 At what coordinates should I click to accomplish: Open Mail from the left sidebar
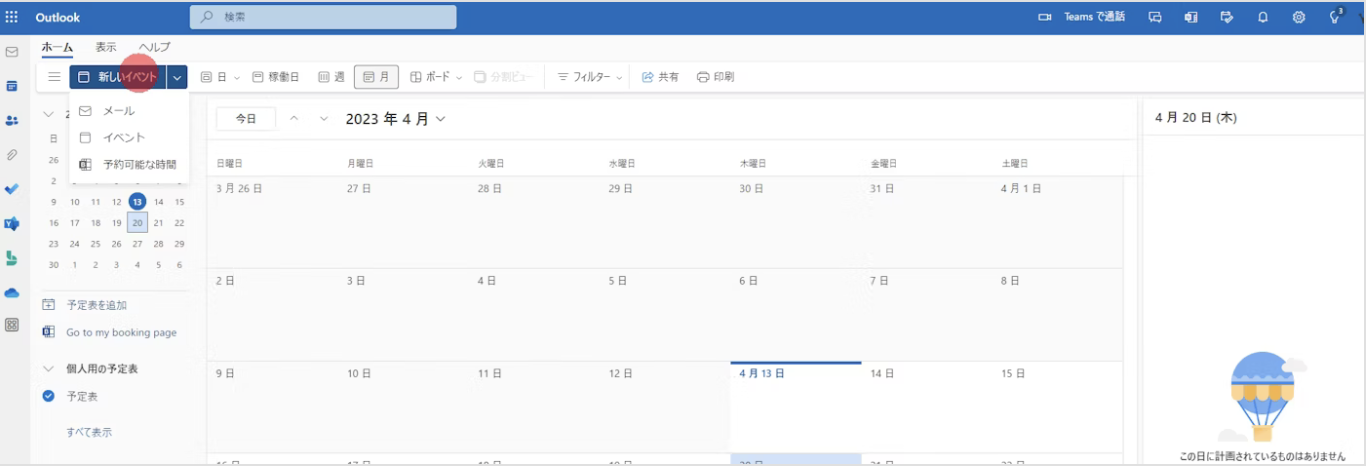12,52
